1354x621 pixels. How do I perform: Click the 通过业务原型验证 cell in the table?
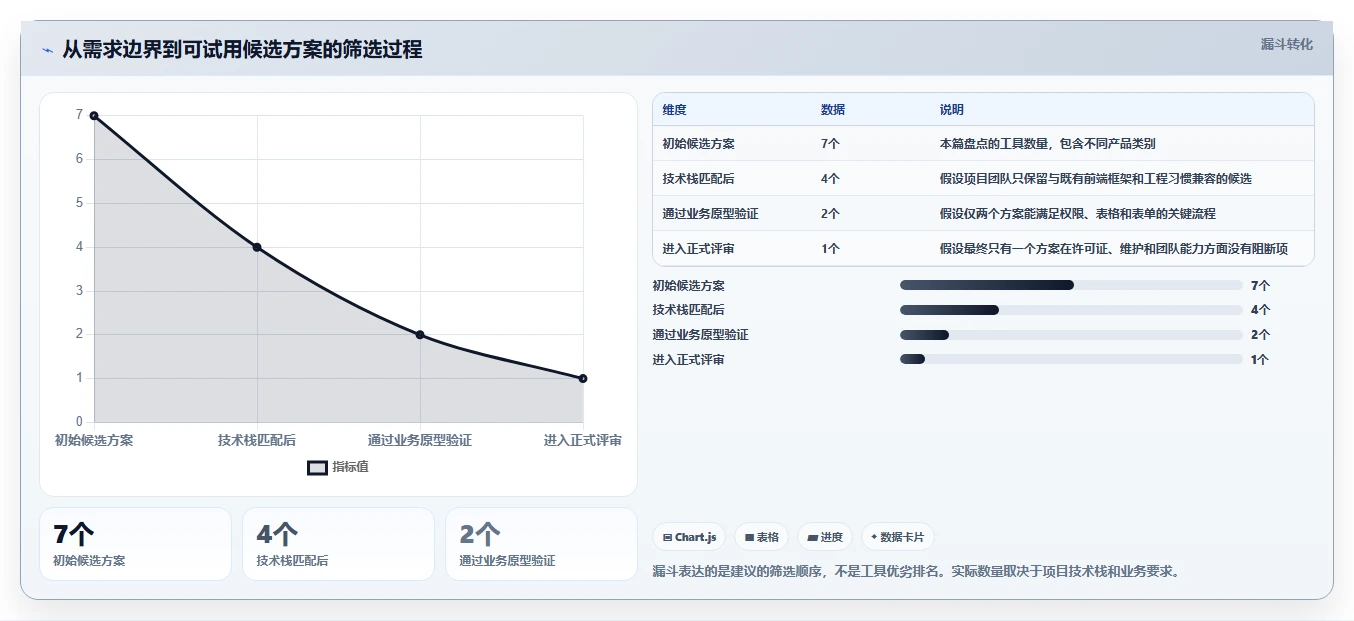[x=710, y=214]
